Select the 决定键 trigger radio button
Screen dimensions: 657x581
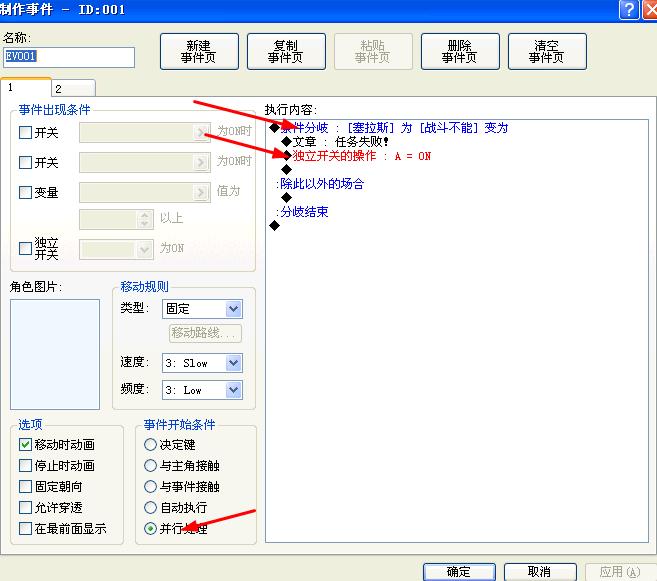(x=150, y=444)
